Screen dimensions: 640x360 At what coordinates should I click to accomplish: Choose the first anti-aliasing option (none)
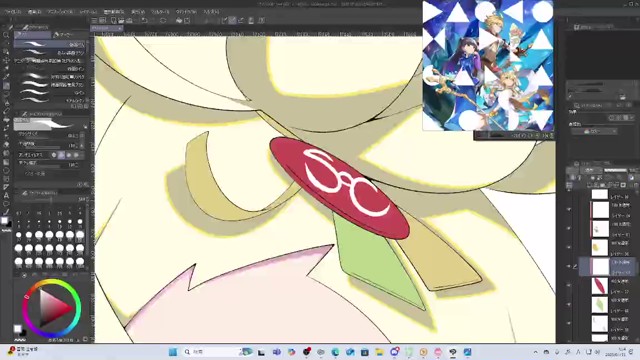click(x=54, y=155)
